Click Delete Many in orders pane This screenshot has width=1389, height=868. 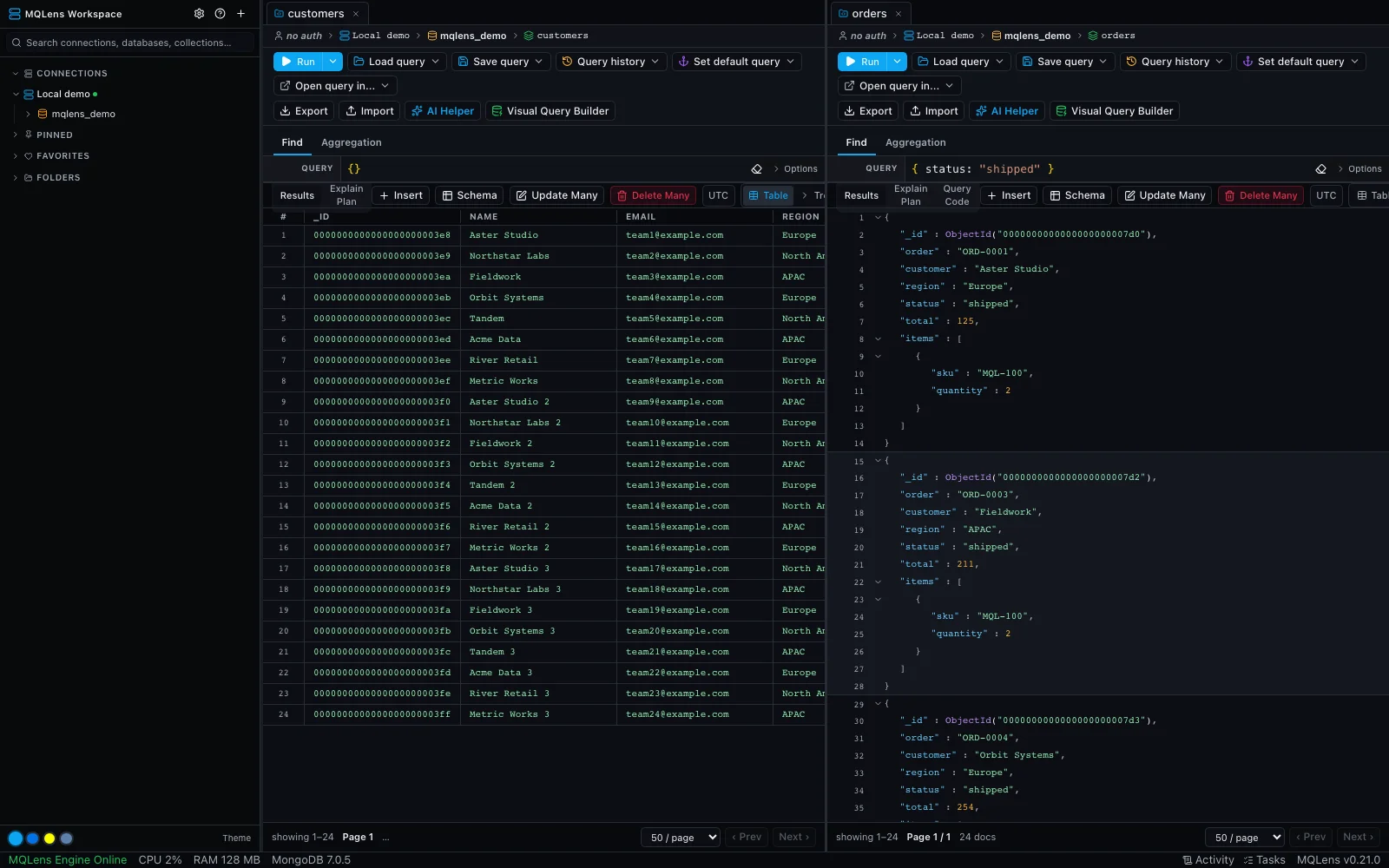(1261, 195)
